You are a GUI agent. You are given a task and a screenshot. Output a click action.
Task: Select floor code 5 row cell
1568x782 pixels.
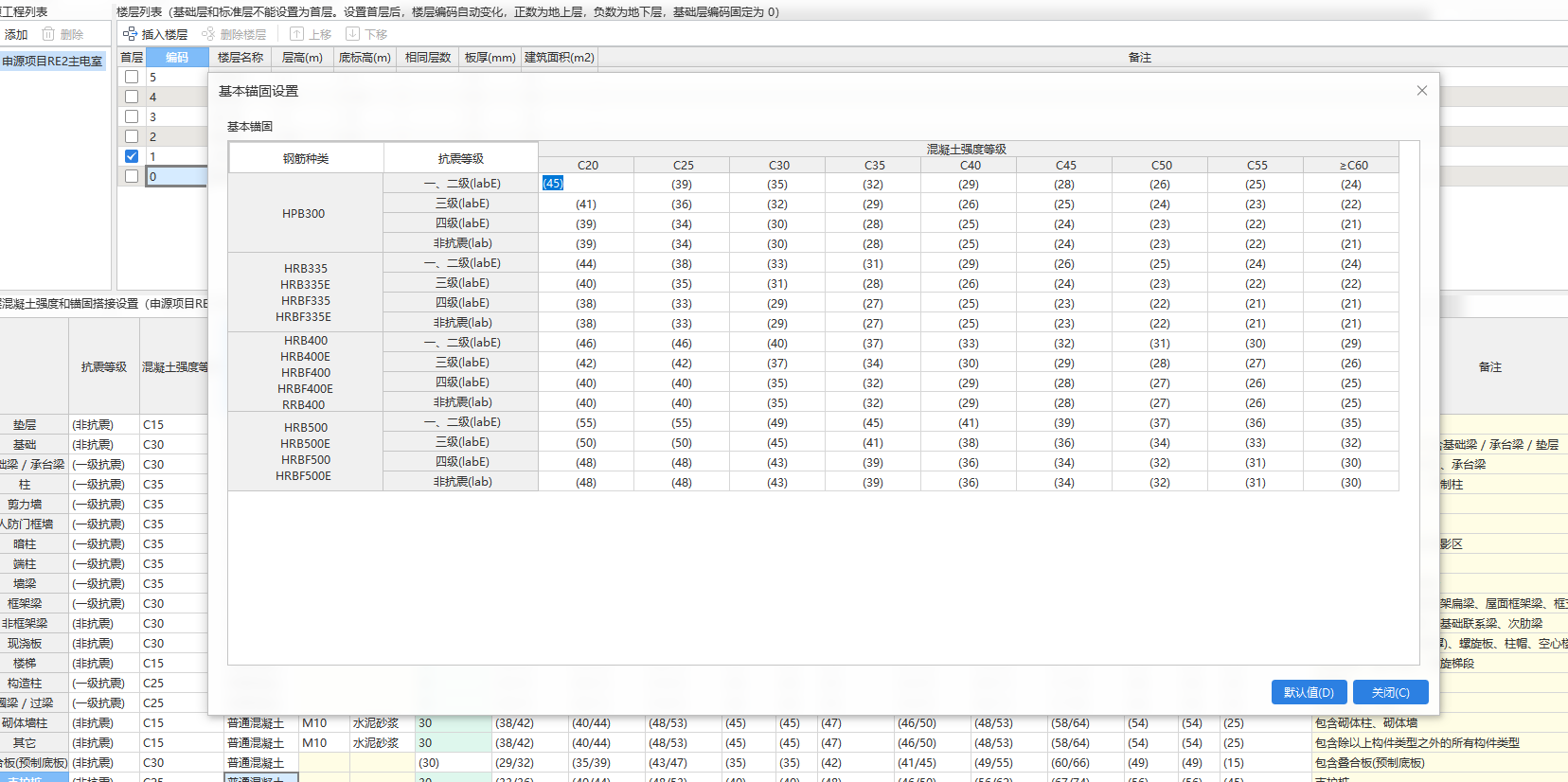(176, 77)
